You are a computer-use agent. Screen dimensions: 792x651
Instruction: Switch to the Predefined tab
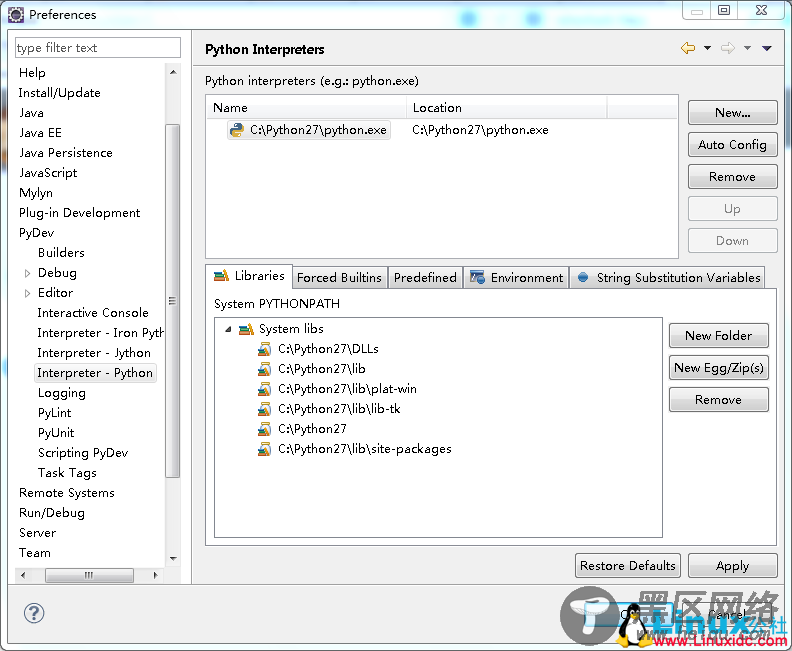tap(425, 277)
